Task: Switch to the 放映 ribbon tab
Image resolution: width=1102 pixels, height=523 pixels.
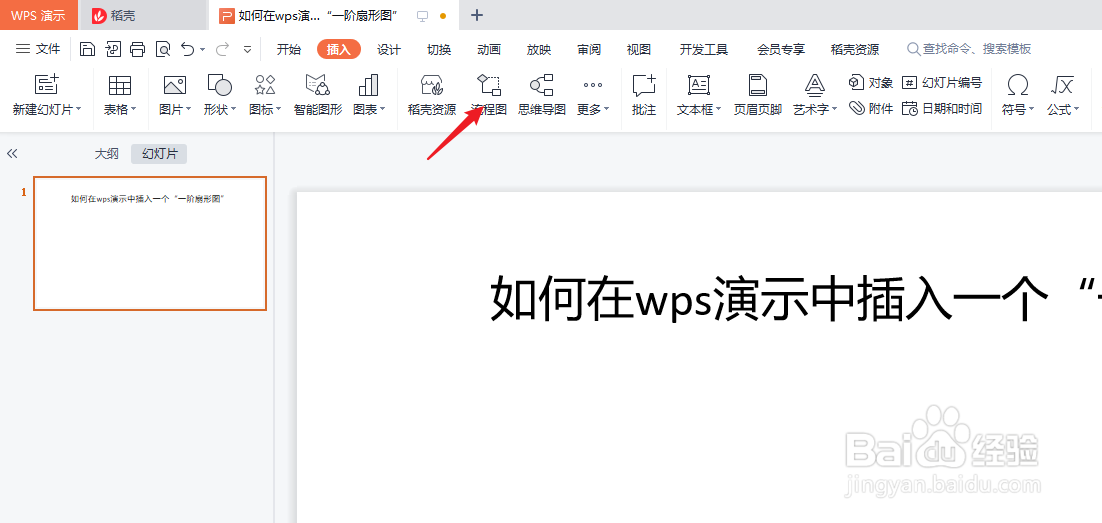Action: tap(539, 49)
